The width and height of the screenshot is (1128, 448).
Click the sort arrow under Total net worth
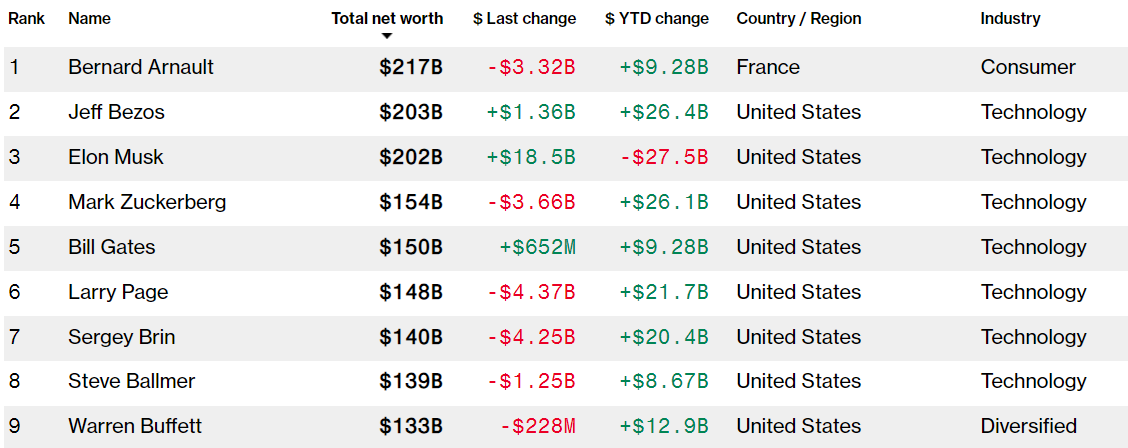pos(387,37)
